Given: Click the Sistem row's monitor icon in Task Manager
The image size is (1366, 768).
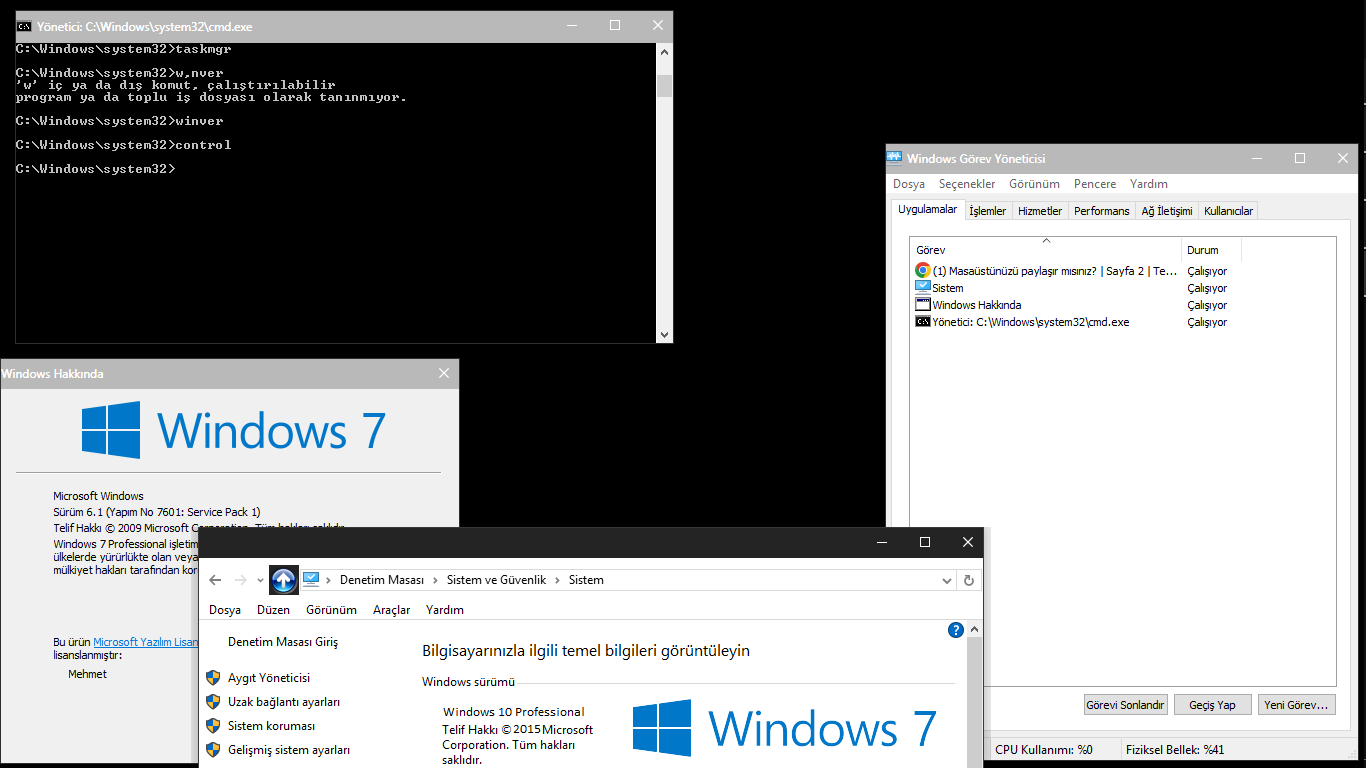Looking at the screenshot, I should click(x=923, y=288).
